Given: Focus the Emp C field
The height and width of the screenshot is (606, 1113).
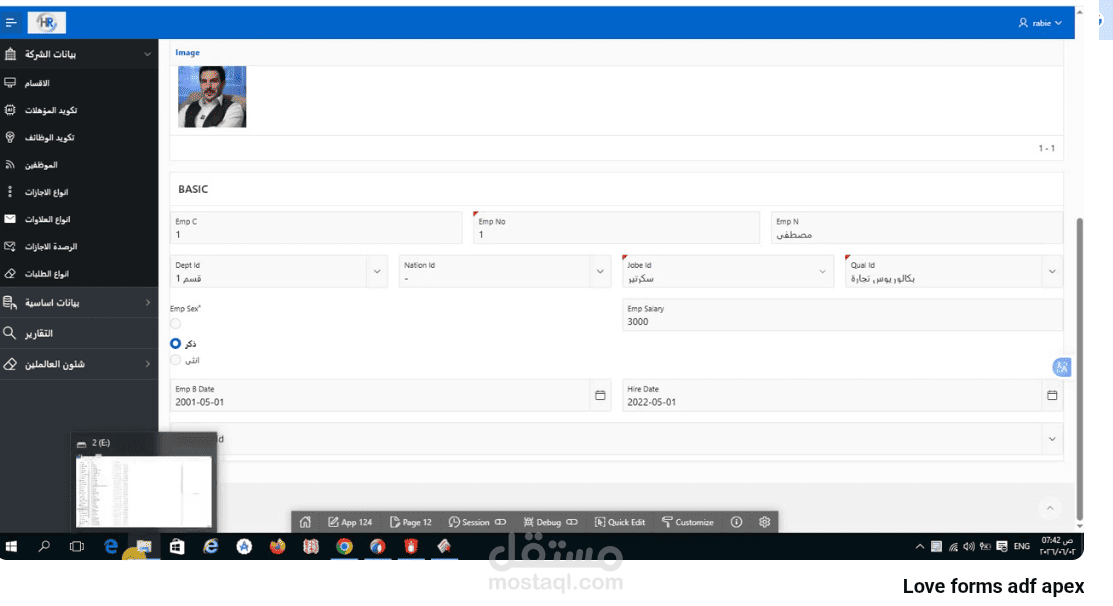Looking at the screenshot, I should pyautogui.click(x=316, y=228).
